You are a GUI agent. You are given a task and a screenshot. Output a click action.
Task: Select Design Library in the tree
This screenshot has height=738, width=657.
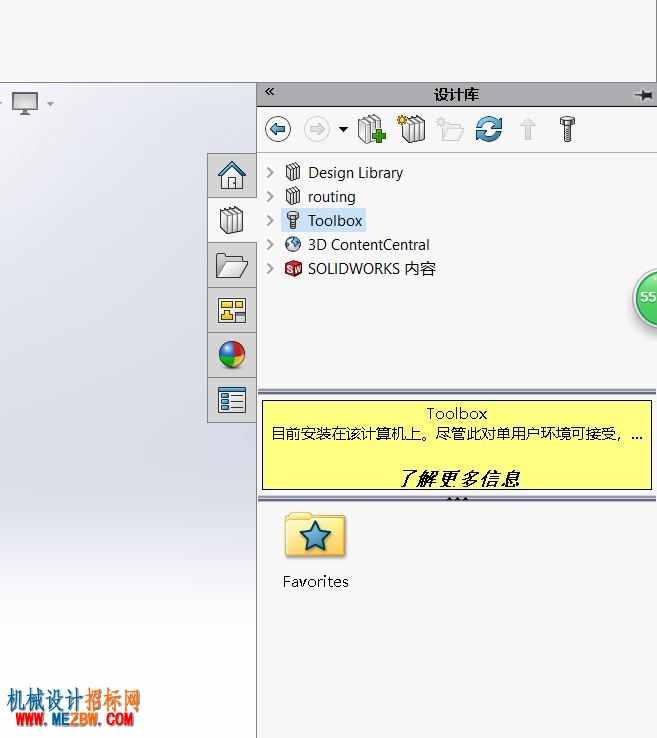pyautogui.click(x=355, y=173)
